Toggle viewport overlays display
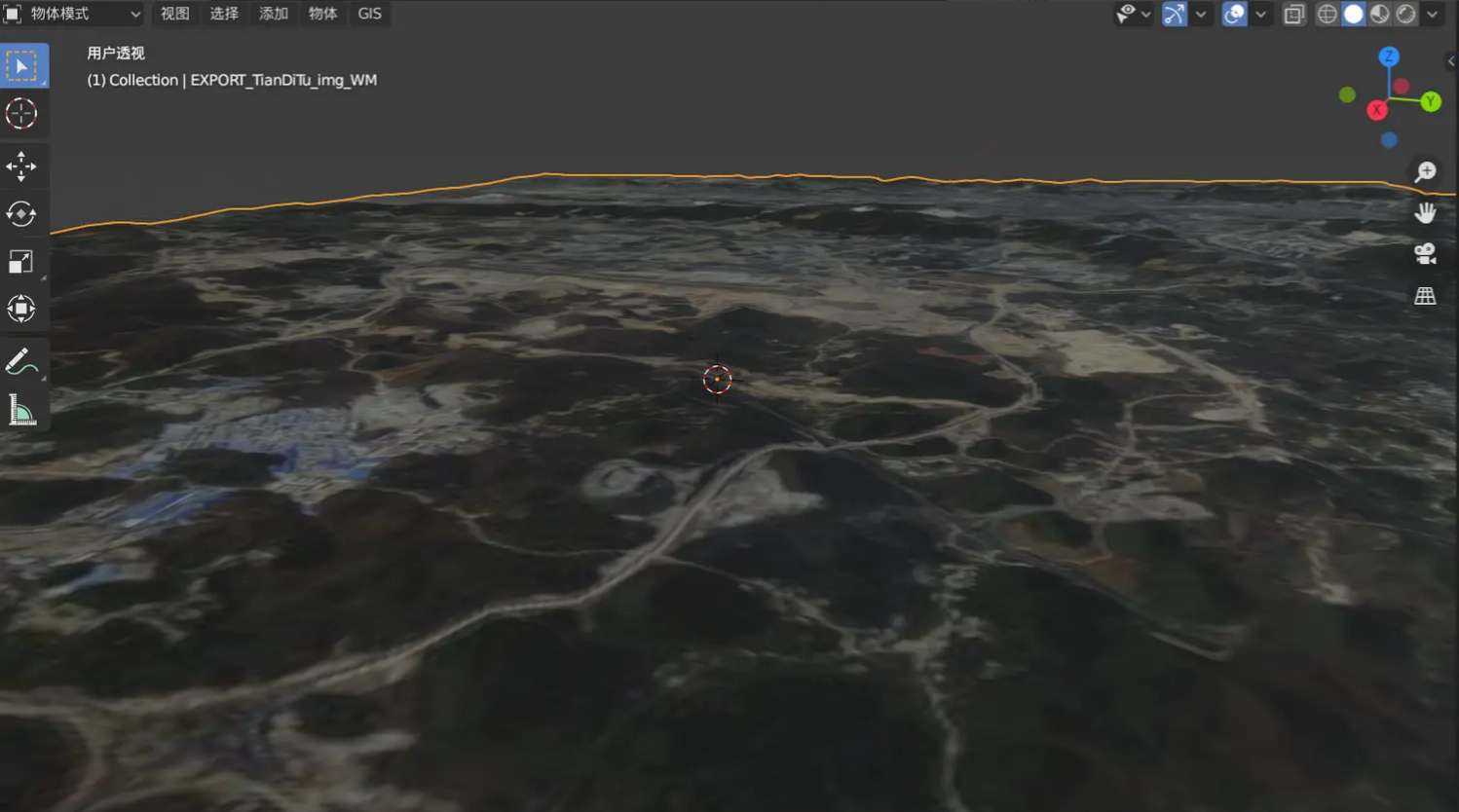The image size is (1459, 812). coord(1234,14)
